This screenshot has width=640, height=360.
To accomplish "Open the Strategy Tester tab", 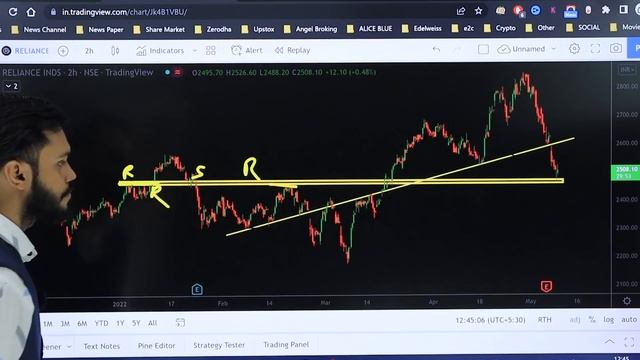I will coord(219,345).
